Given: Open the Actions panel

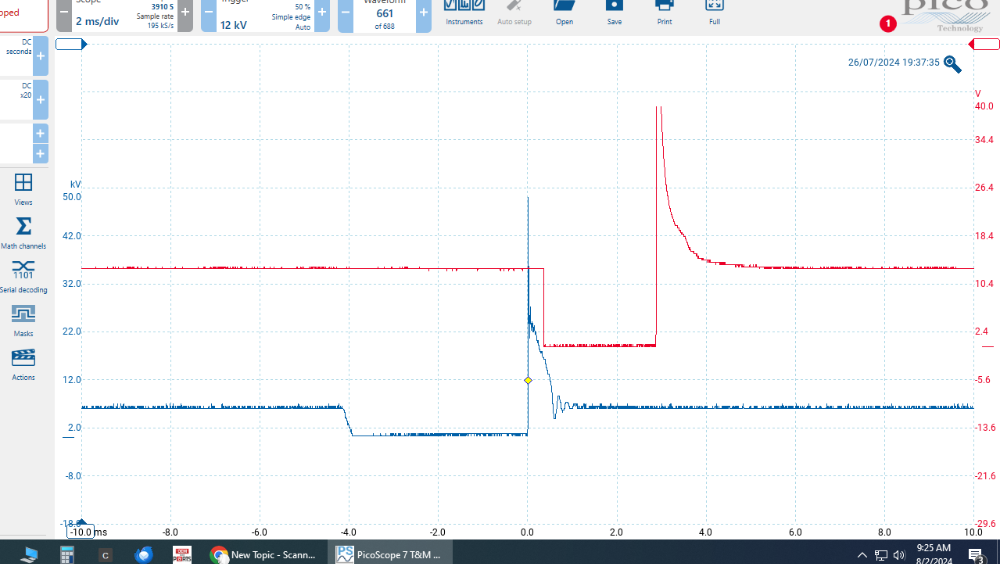Looking at the screenshot, I should 23,363.
